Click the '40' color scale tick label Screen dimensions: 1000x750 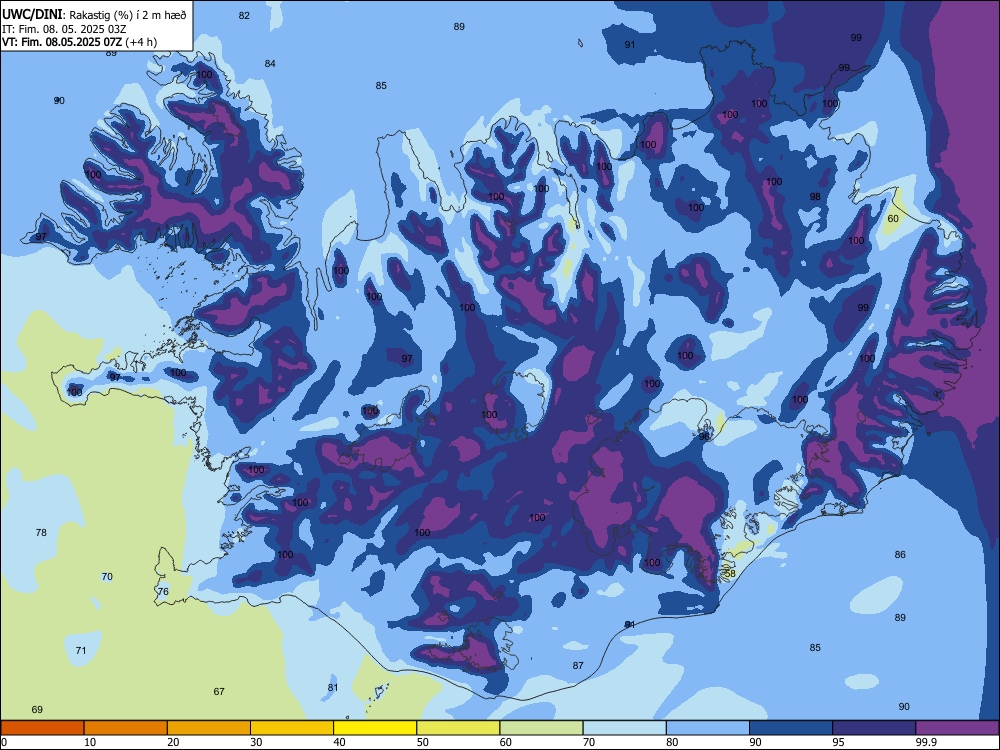[x=339, y=742]
